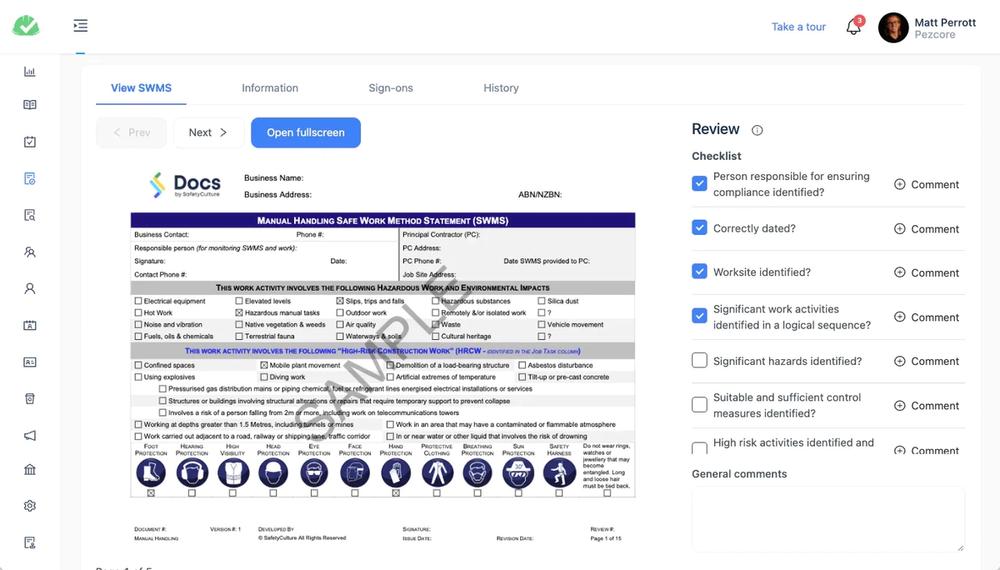1000x570 pixels.
Task: Add comment to 'Correctly dated?' item
Action: pos(927,229)
